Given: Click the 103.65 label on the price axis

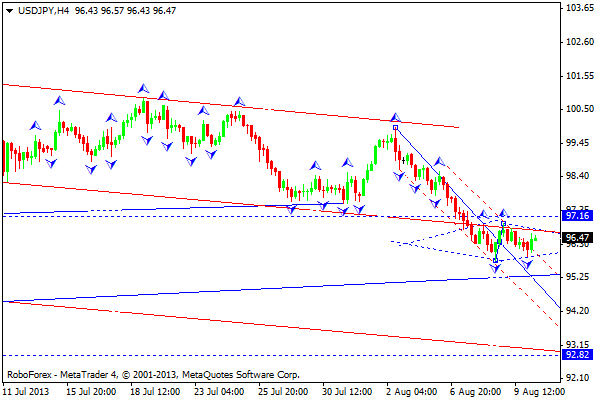Looking at the screenshot, I should pos(577,8).
